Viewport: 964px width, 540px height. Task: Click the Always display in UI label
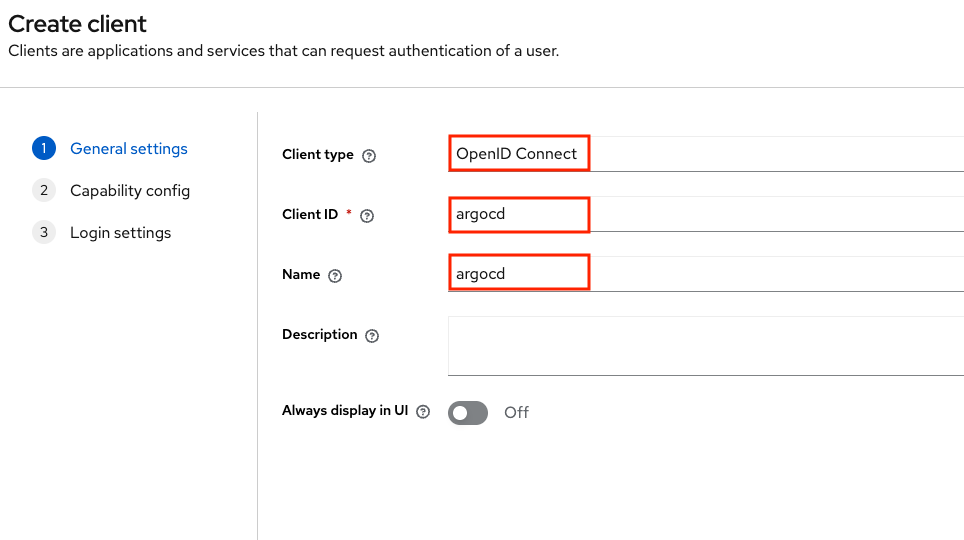(345, 410)
